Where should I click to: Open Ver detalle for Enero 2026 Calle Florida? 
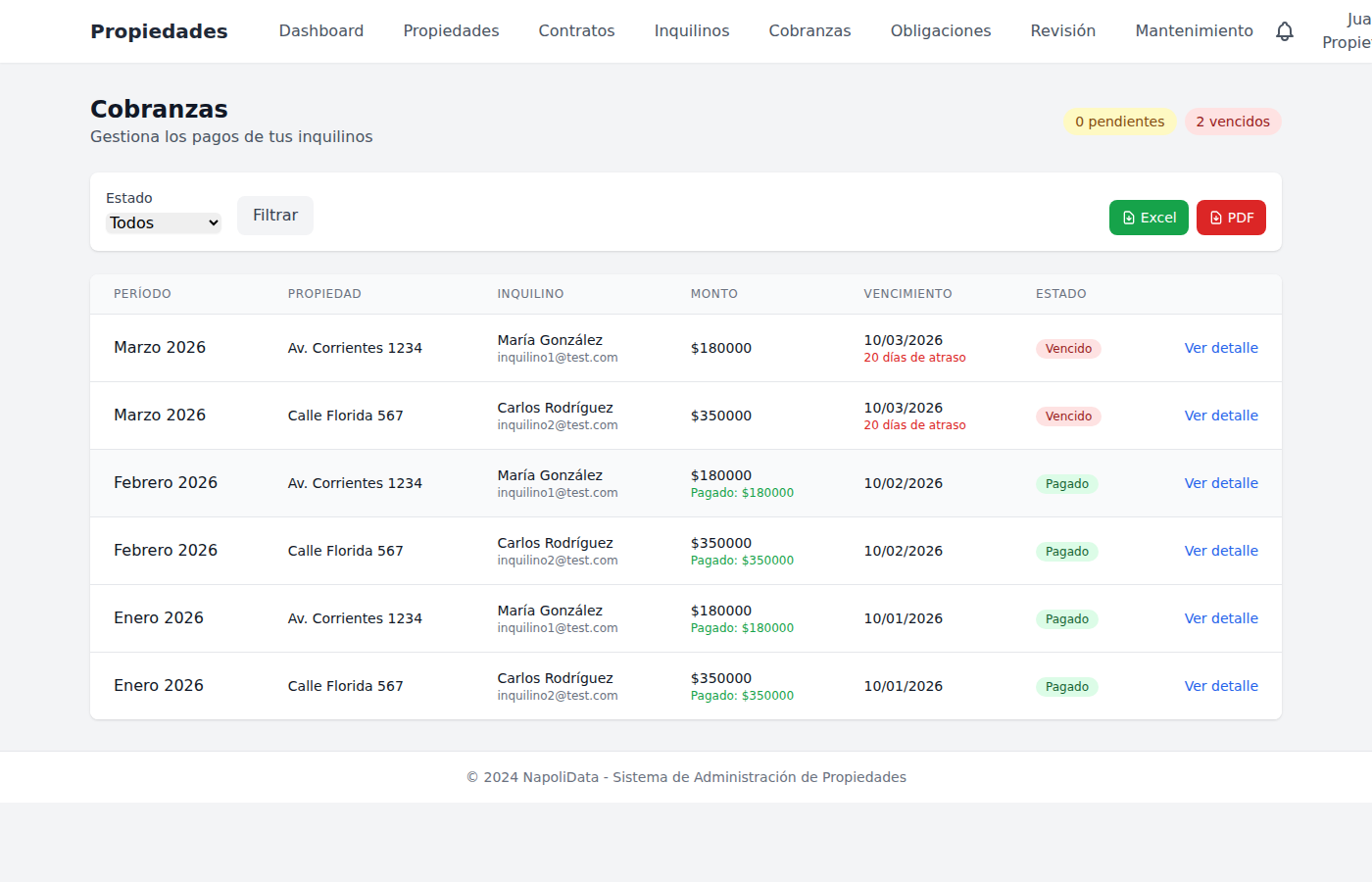point(1220,686)
